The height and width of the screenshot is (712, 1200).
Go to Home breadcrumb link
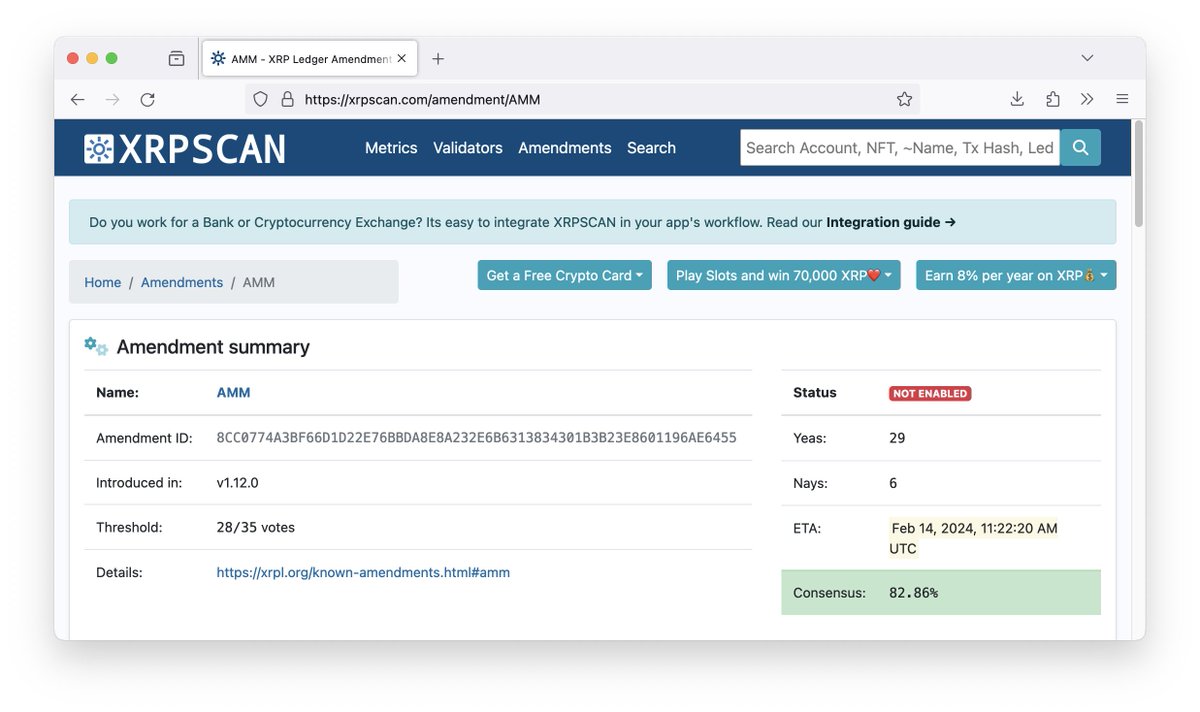tap(102, 282)
